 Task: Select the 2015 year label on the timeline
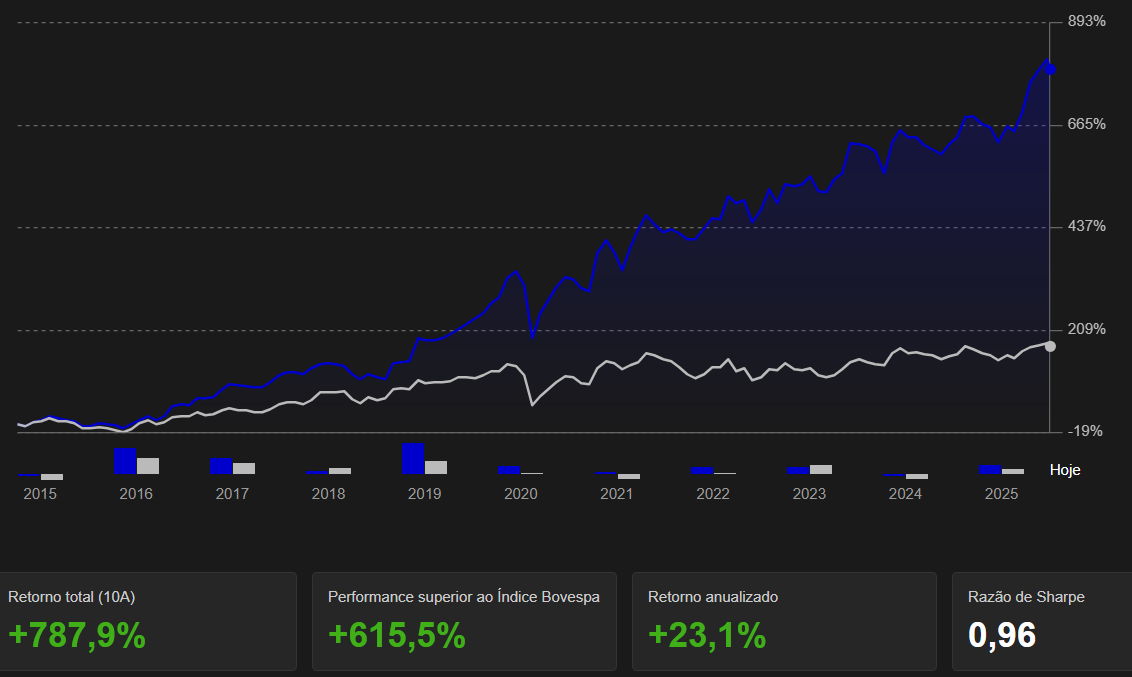coord(40,494)
